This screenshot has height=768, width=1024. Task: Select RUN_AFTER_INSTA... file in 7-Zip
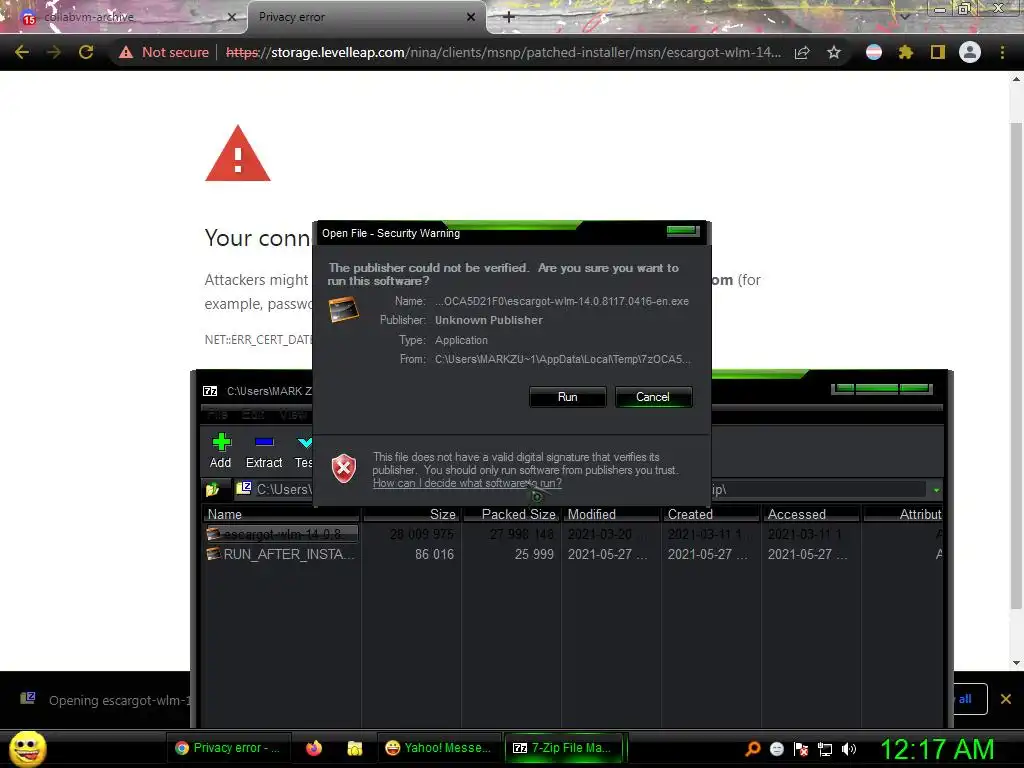[x=282, y=554]
